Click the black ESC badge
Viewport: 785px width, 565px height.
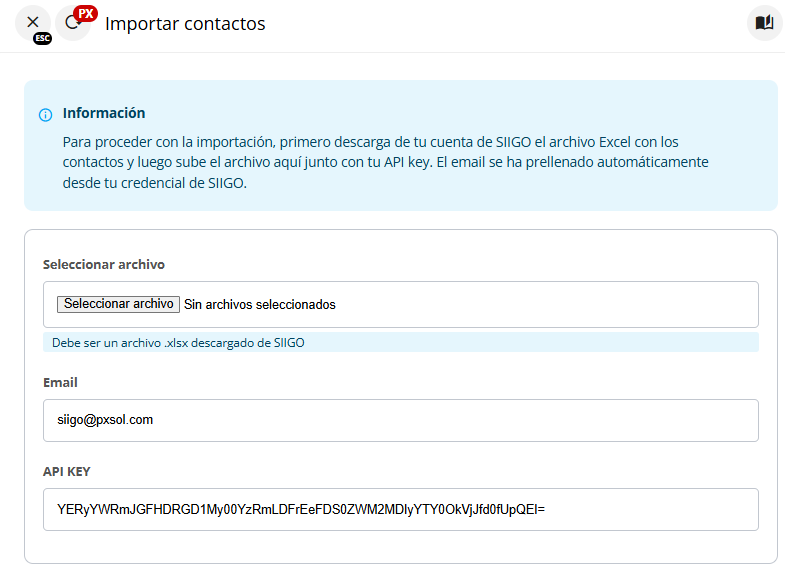click(42, 38)
